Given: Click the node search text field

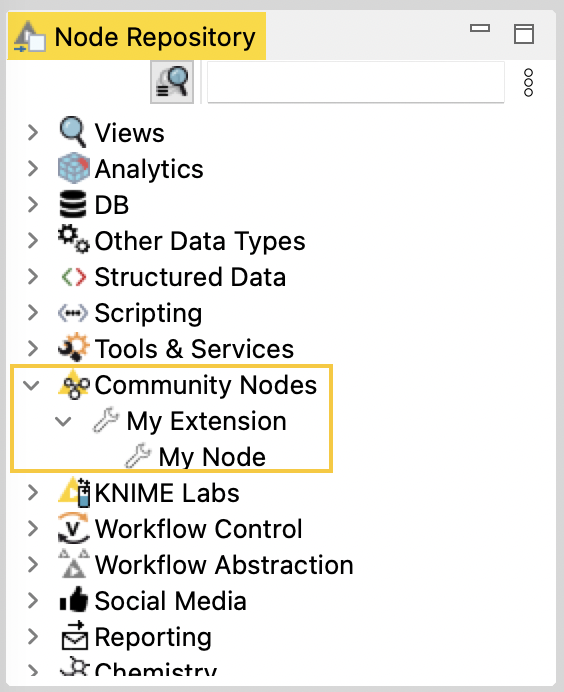Looking at the screenshot, I should click(x=356, y=83).
